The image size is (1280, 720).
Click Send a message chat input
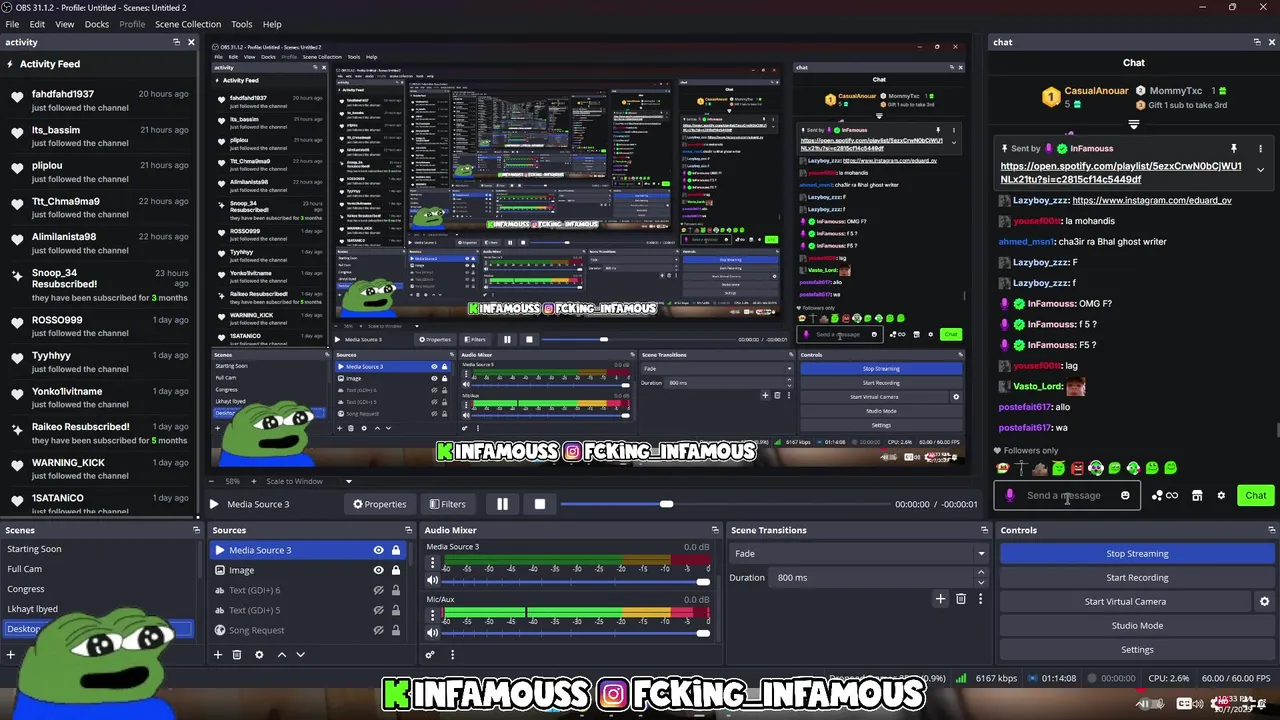(x=1066, y=495)
